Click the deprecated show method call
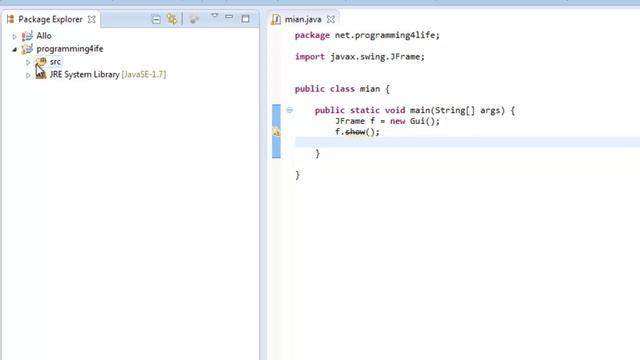Viewport: 640px width, 360px height. [355, 132]
